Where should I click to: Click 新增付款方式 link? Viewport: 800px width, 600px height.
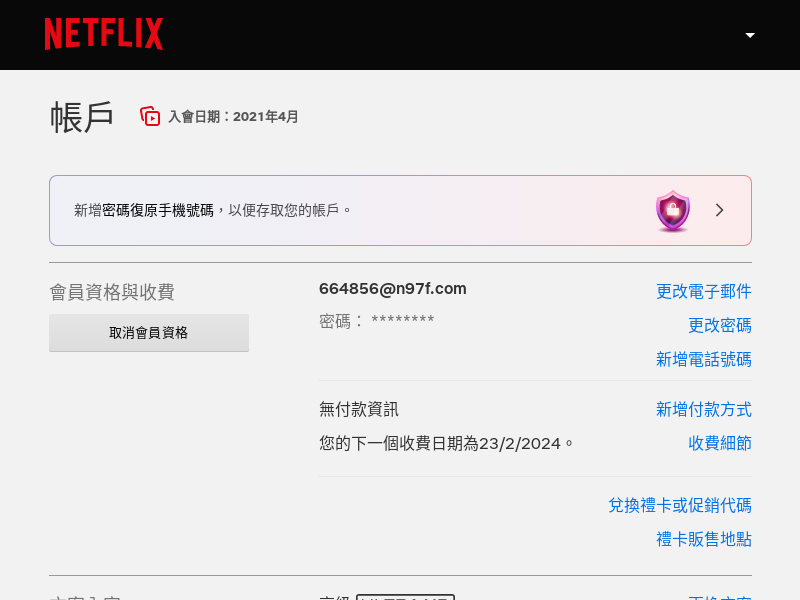(x=704, y=409)
